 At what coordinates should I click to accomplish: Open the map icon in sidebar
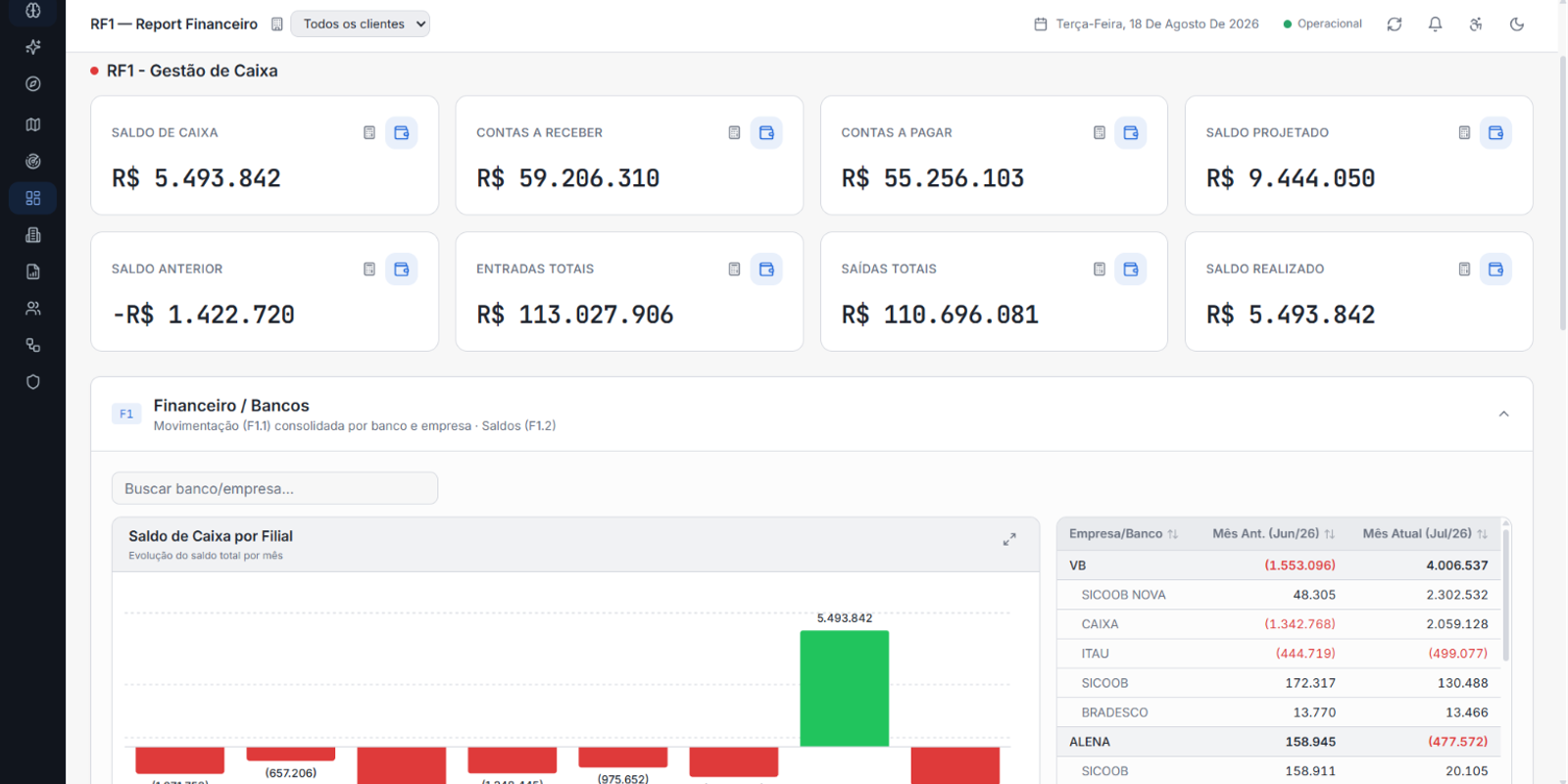tap(33, 124)
